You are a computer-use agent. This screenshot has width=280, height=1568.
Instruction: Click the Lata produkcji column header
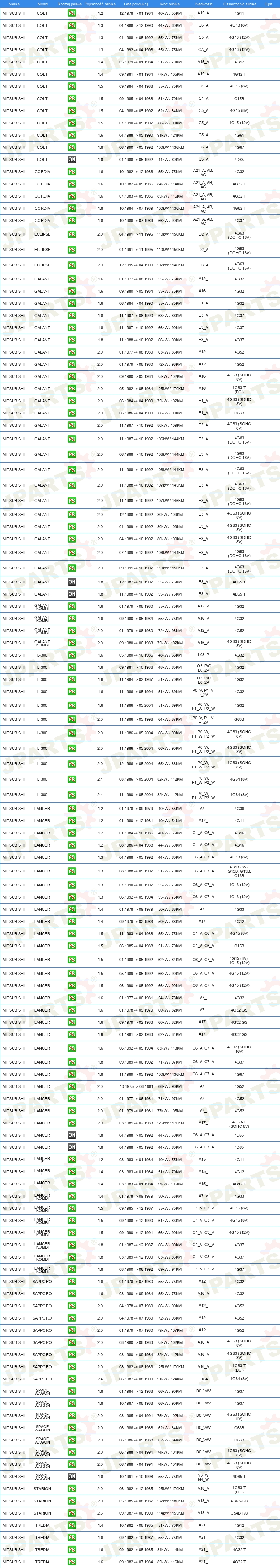136,4
